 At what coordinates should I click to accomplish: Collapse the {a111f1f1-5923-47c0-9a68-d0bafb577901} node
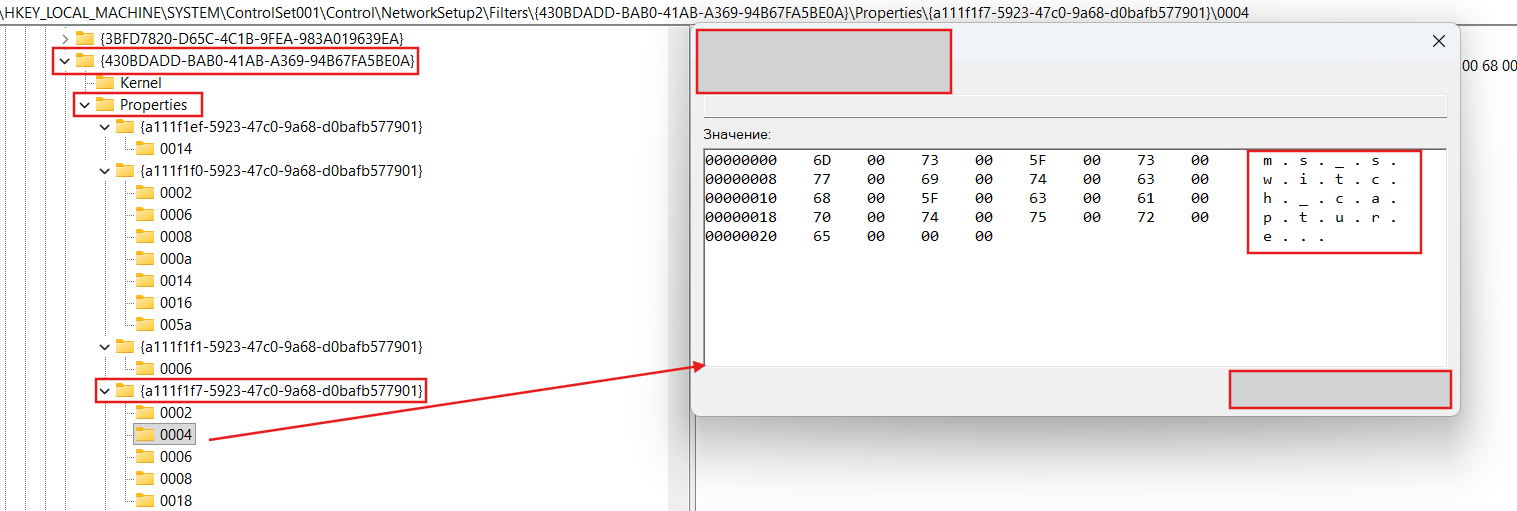(105, 347)
